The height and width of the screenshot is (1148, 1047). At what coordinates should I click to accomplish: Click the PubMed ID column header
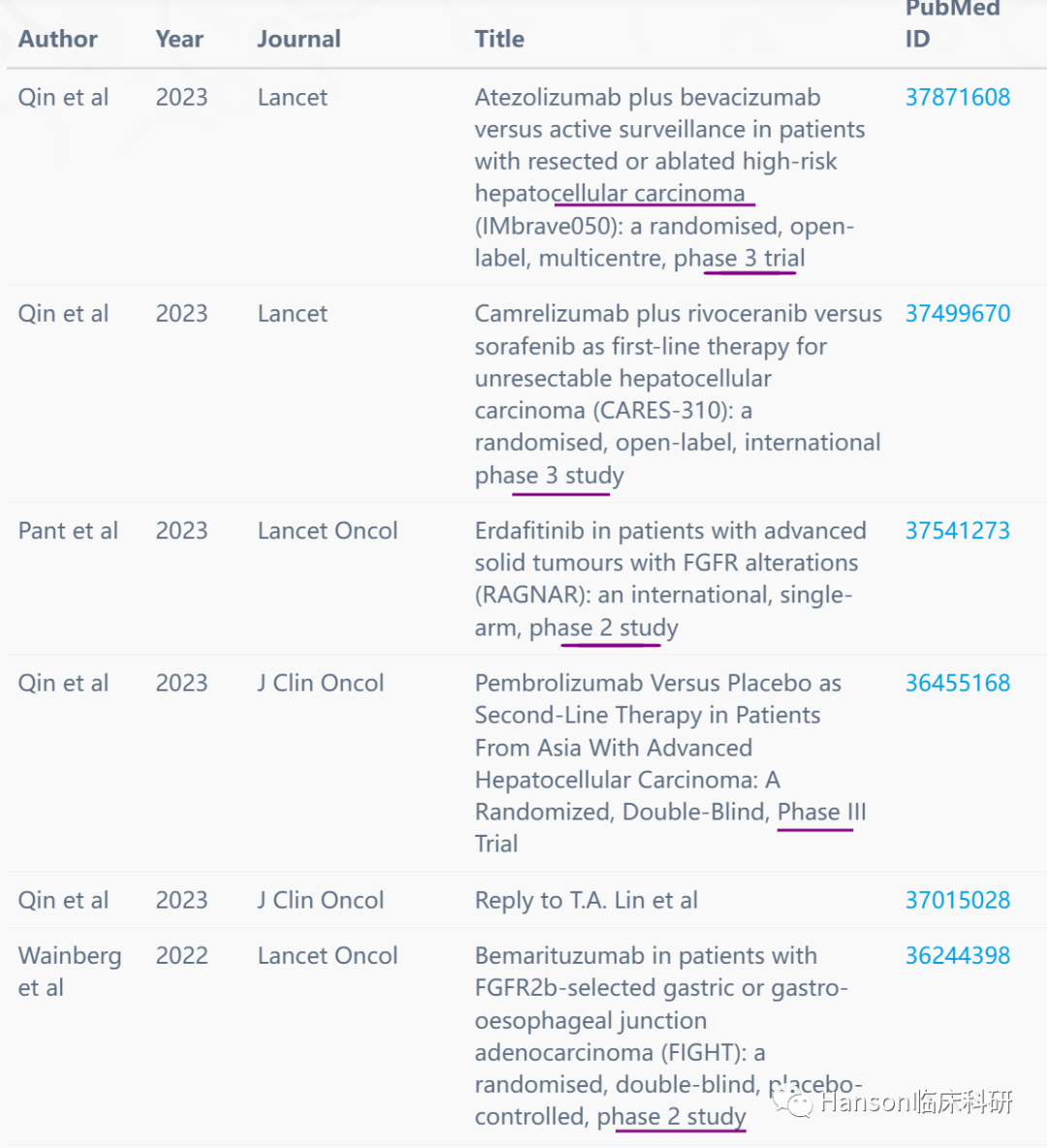point(952,23)
